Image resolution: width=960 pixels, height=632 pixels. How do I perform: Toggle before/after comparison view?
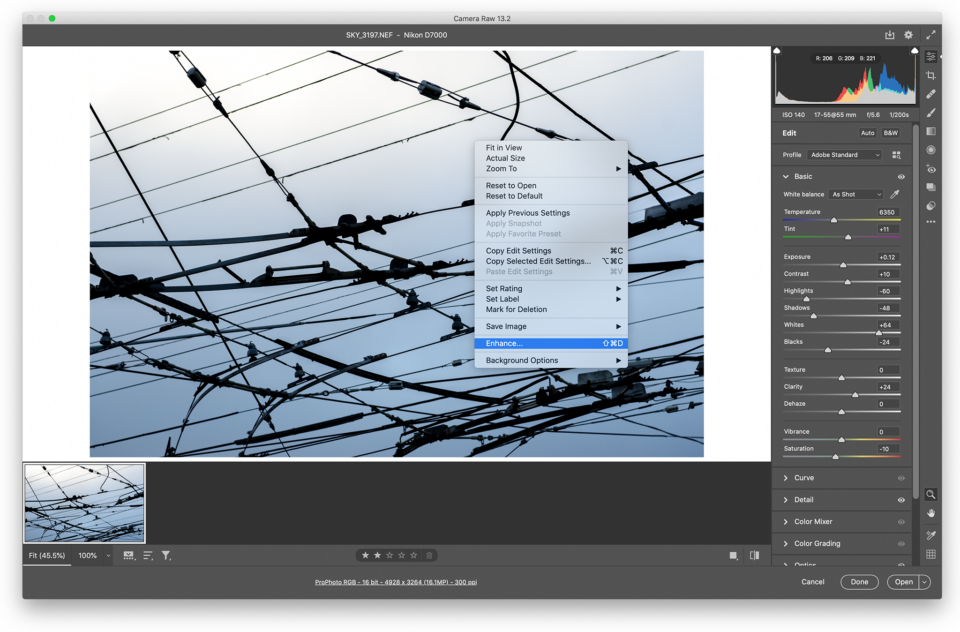[754, 555]
